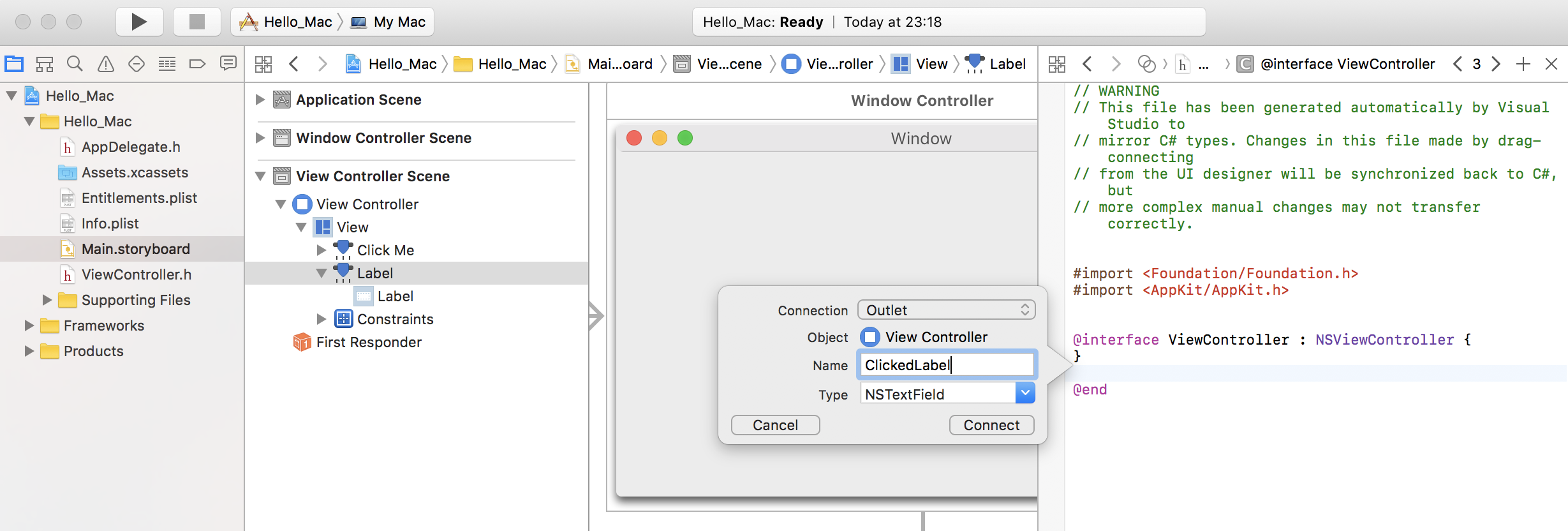Open the Issue navigator warning icon
Image resolution: width=1568 pixels, height=531 pixels.
pos(105,64)
